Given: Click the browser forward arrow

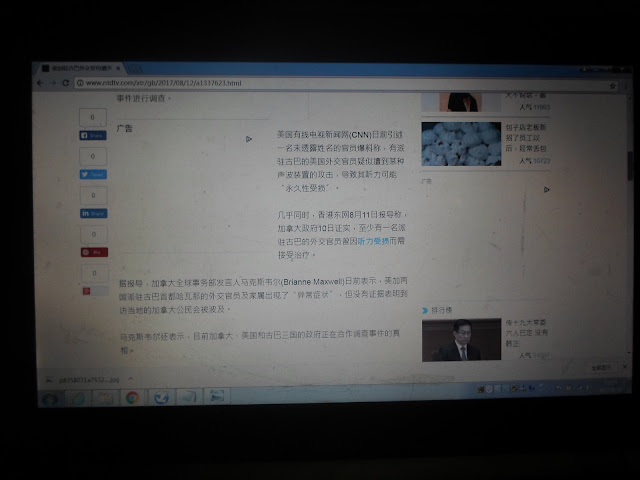Looking at the screenshot, I should (x=53, y=83).
